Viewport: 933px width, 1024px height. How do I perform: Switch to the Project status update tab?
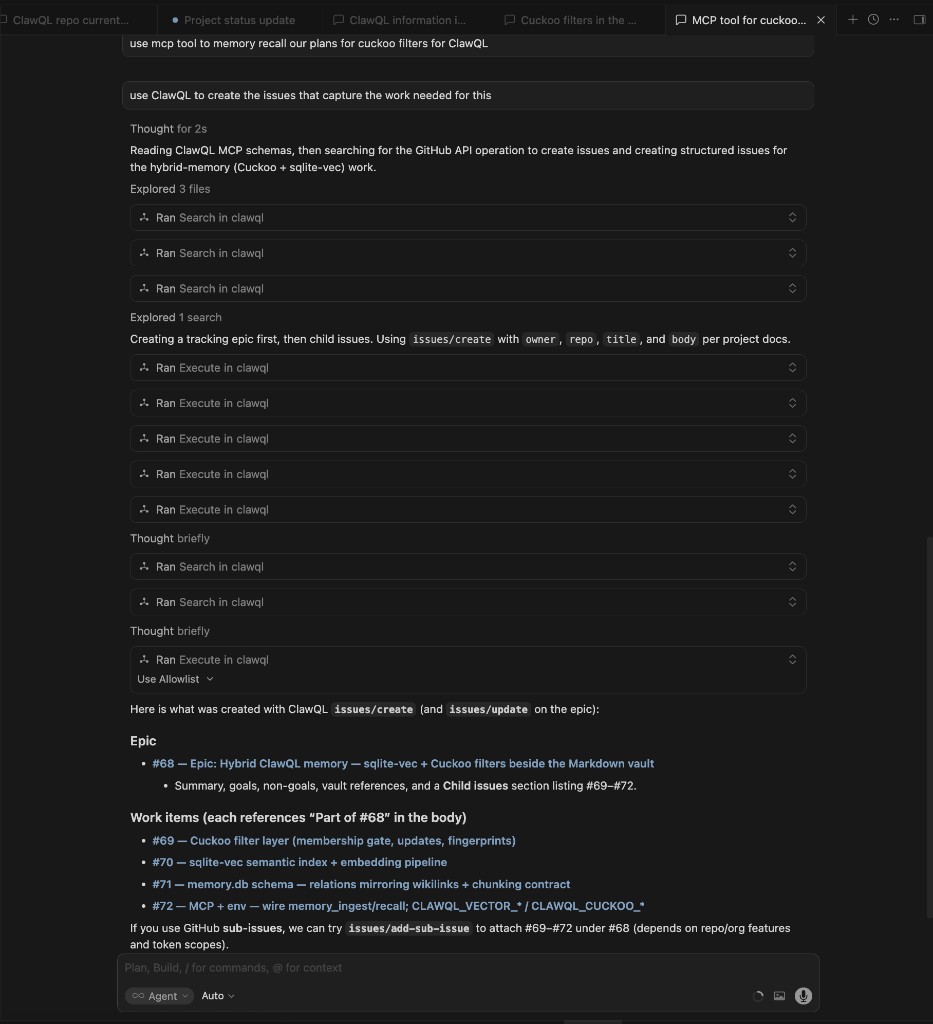point(238,20)
